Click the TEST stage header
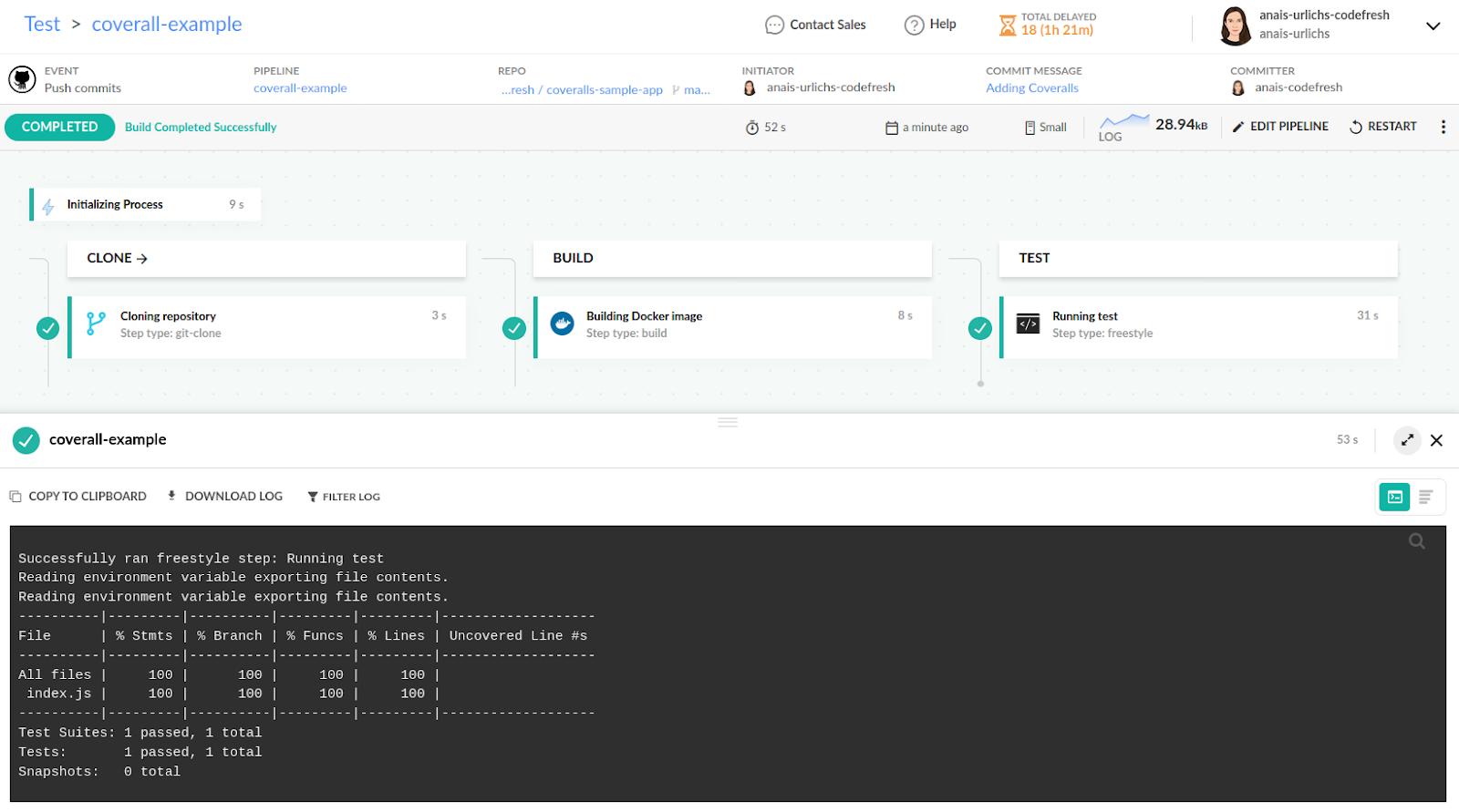1459x812 pixels. coord(1198,258)
